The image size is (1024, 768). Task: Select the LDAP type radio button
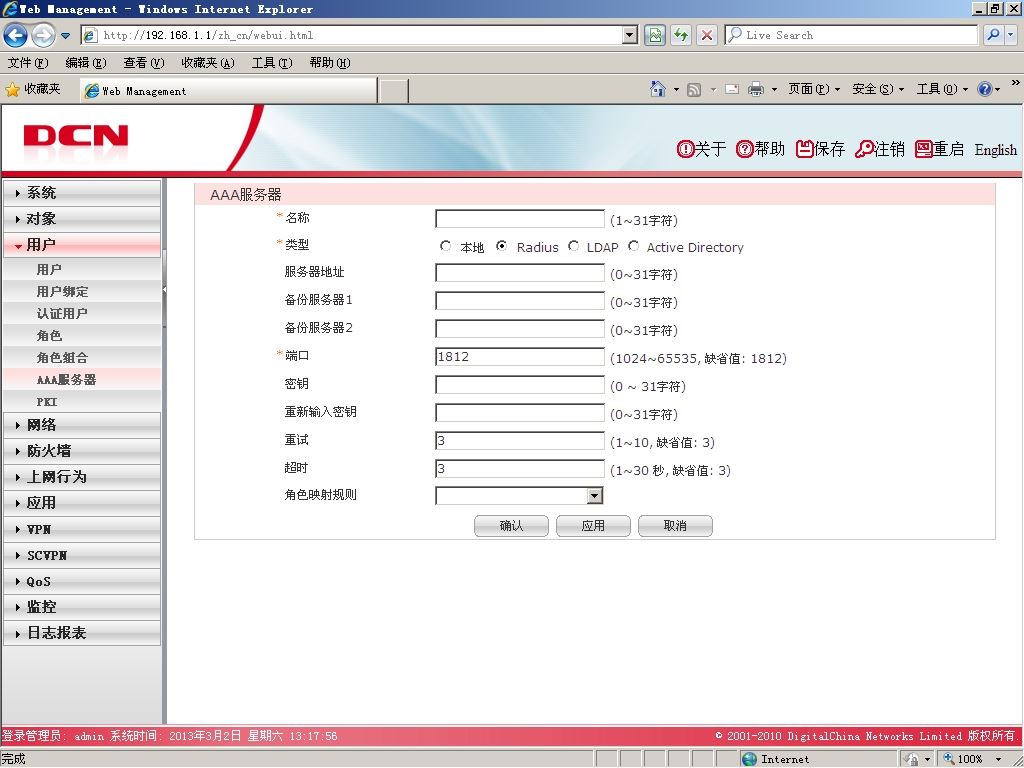coord(573,246)
